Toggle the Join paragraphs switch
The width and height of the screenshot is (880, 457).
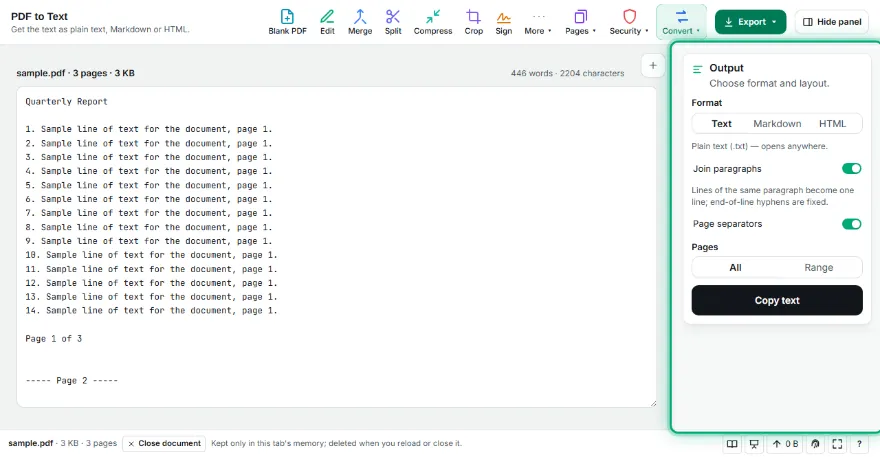coord(851,168)
